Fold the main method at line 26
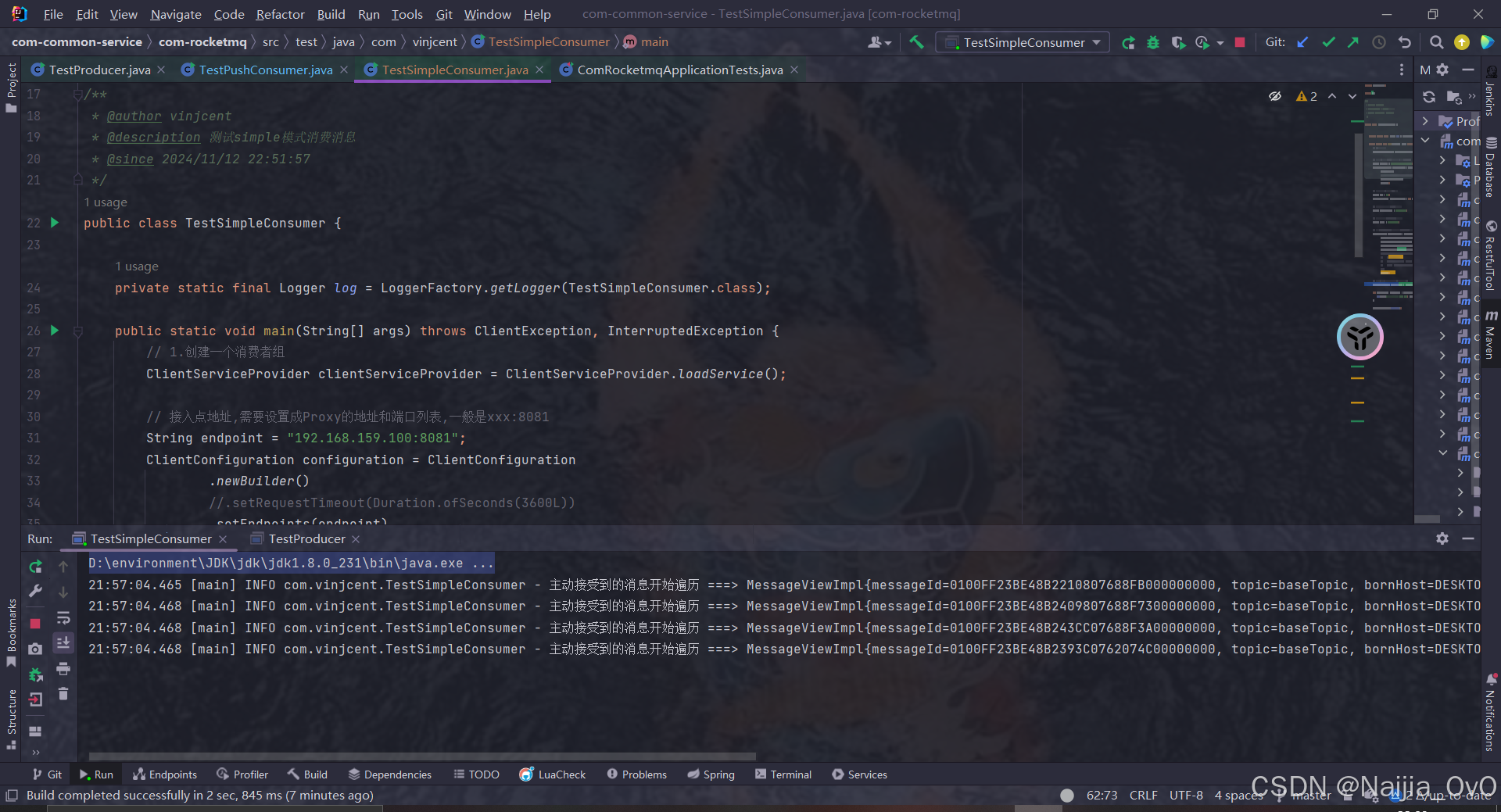This screenshot has height=812, width=1501. (x=77, y=331)
